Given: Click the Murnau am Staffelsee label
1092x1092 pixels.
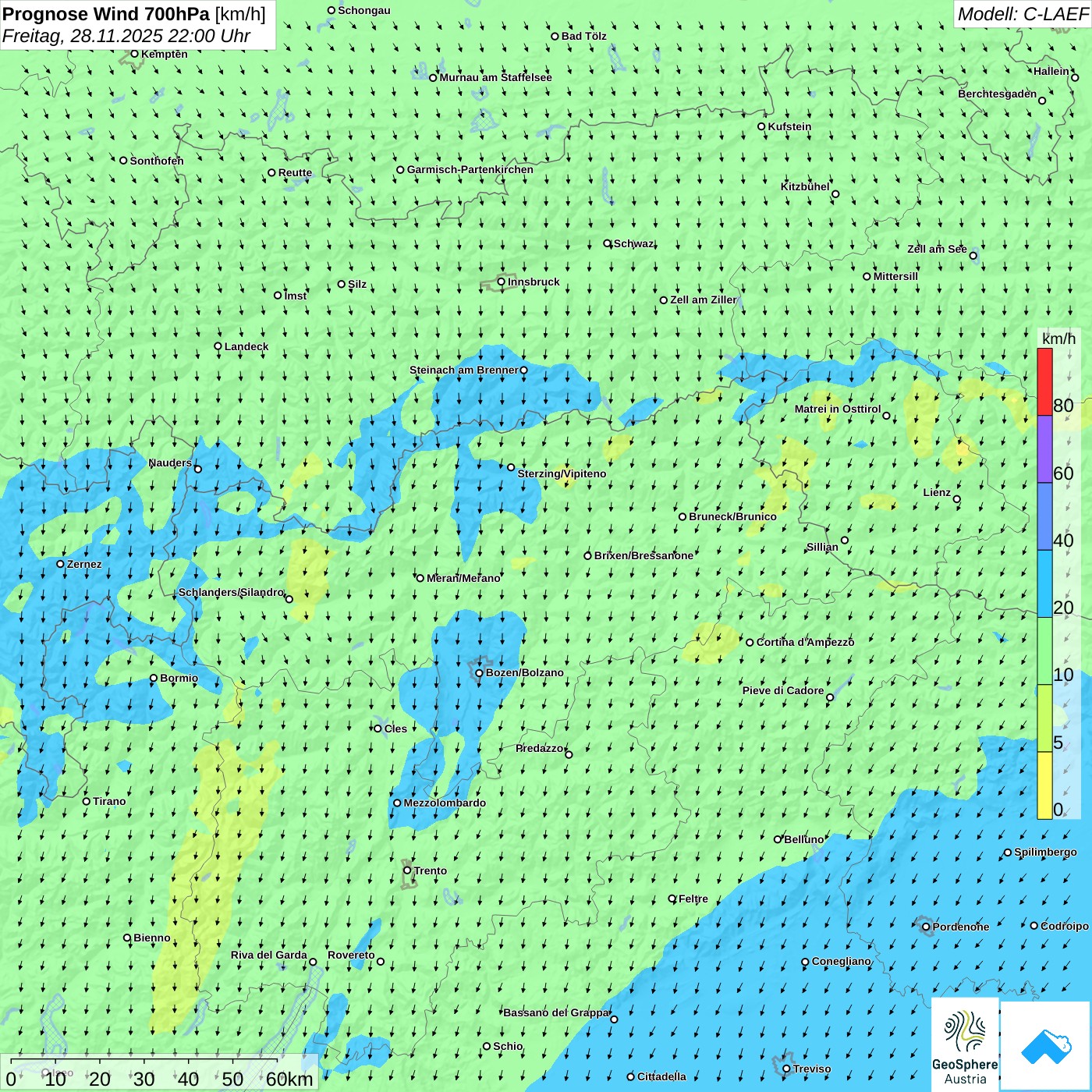Looking at the screenshot, I should [496, 77].
